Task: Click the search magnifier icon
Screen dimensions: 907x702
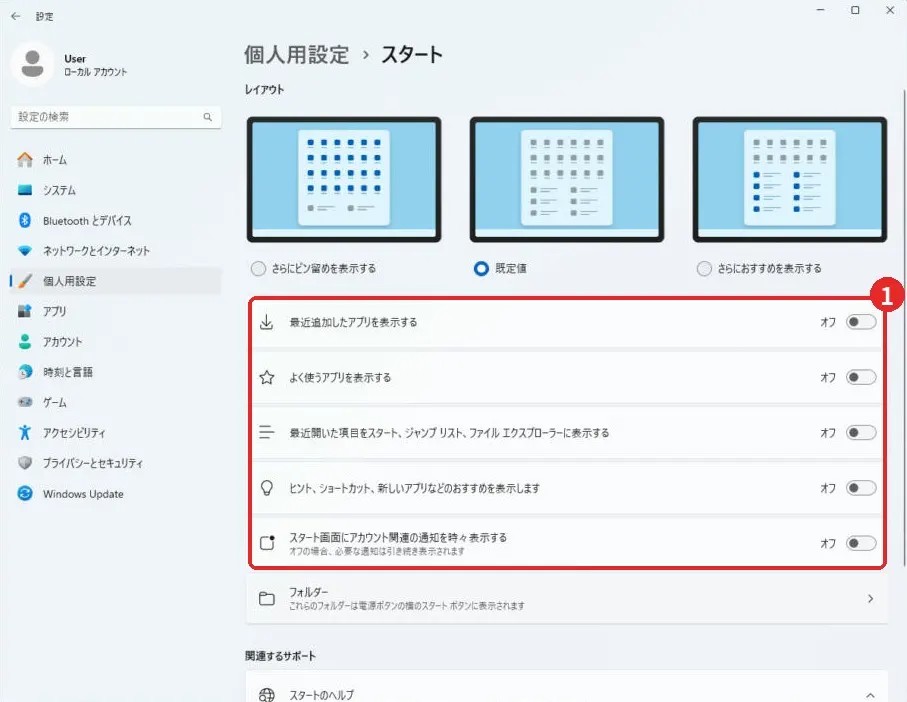Action: pyautogui.click(x=208, y=117)
